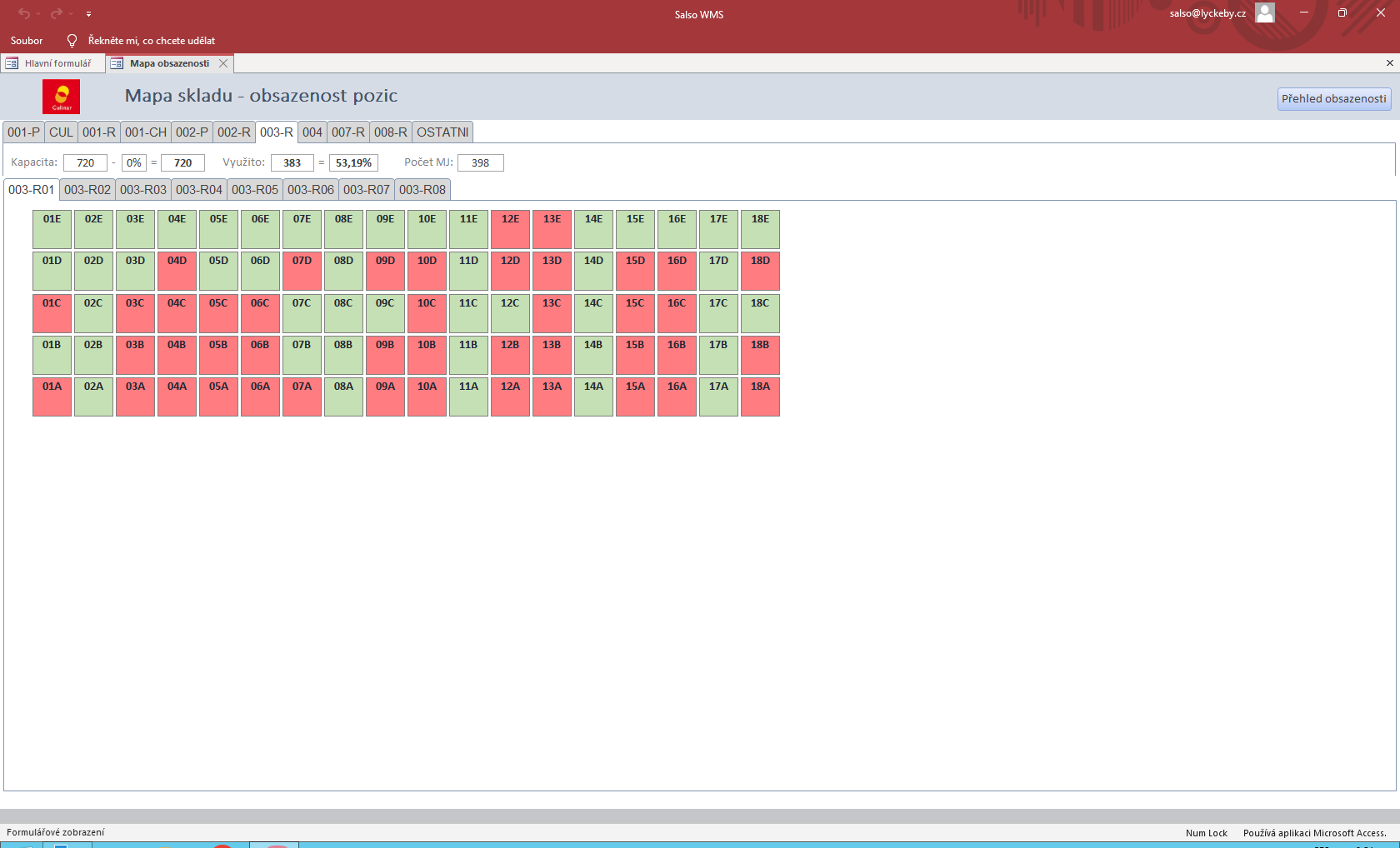This screenshot has height=848, width=1400.
Task: Select the free green position 01E
Action: click(x=52, y=229)
